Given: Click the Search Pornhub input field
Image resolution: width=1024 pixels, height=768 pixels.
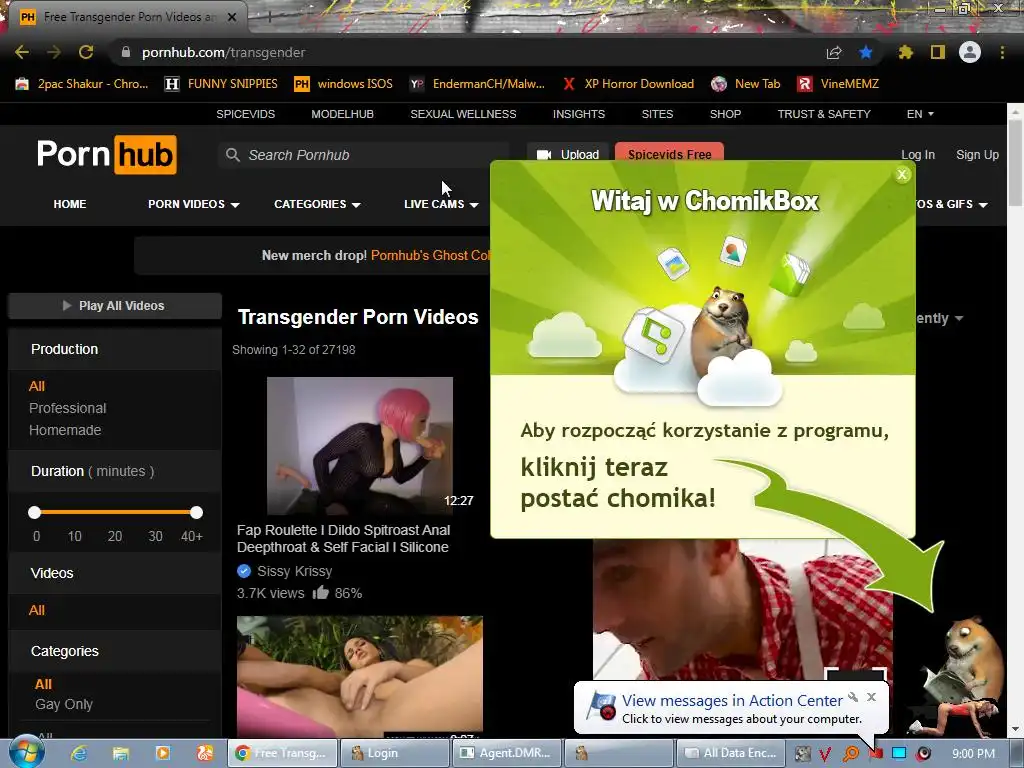Looking at the screenshot, I should [x=363, y=155].
